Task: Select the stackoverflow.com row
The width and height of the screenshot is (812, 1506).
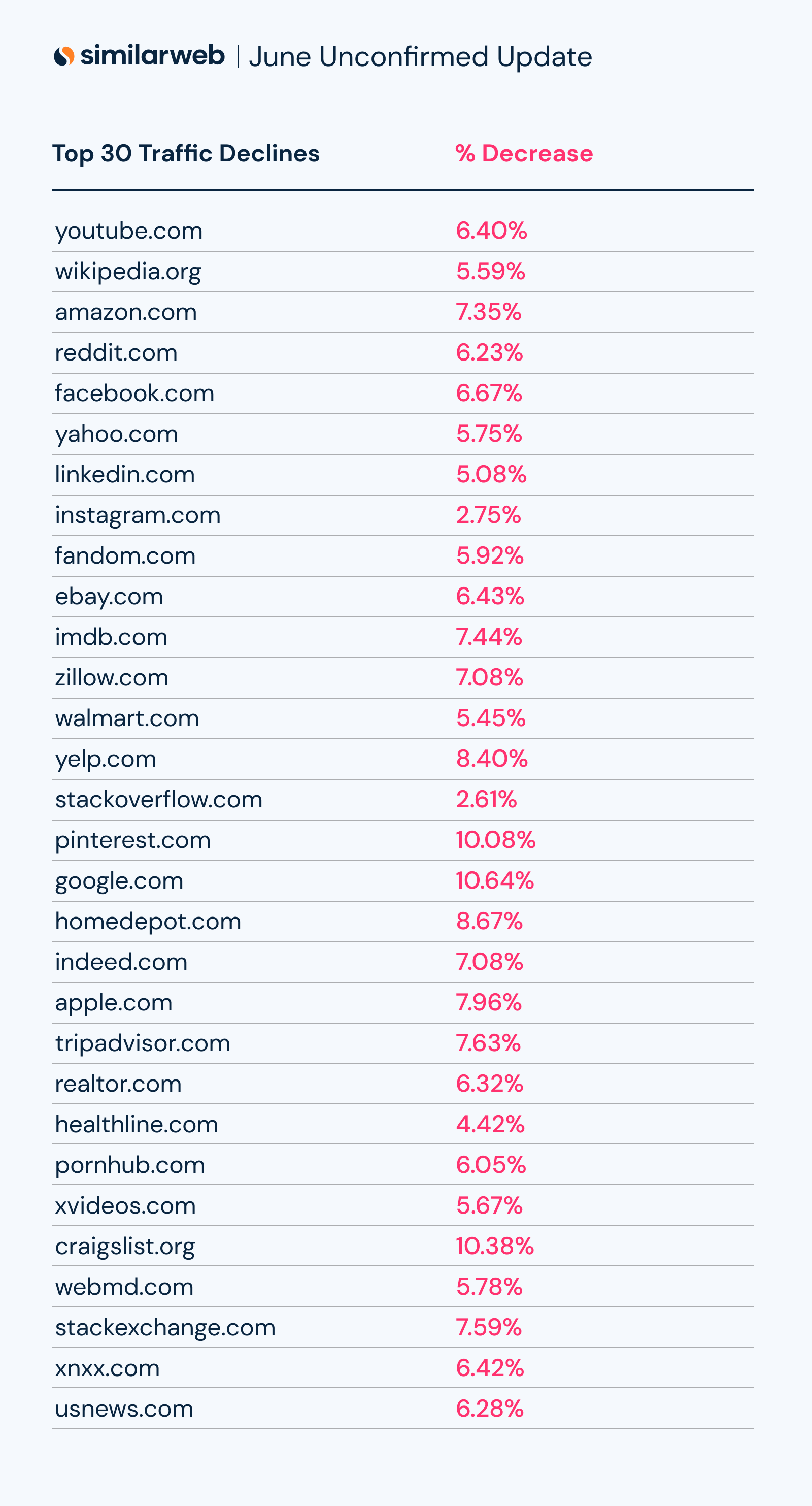Action: pyautogui.click(x=158, y=799)
